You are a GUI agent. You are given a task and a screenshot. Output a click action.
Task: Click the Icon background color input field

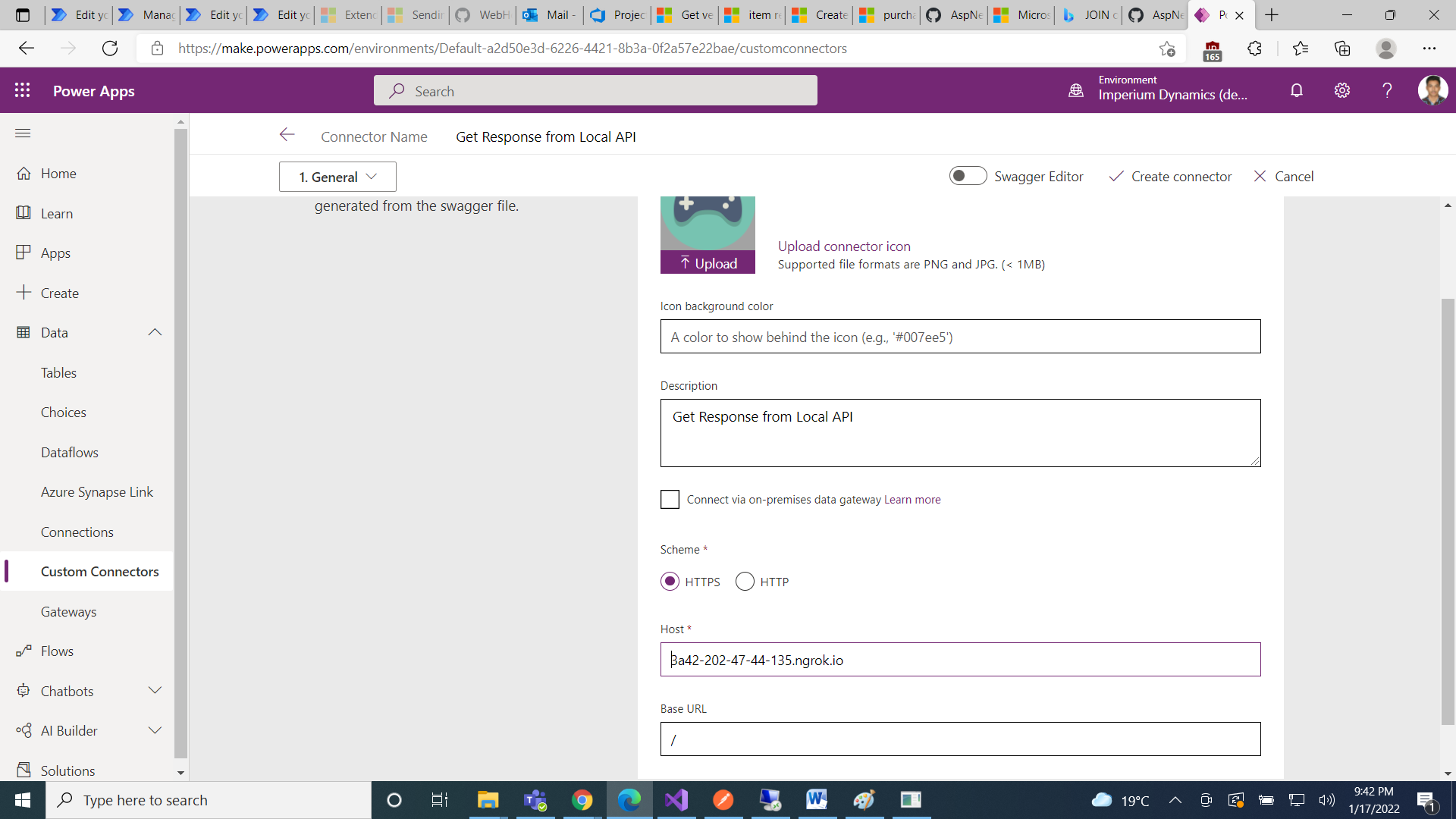(x=959, y=336)
